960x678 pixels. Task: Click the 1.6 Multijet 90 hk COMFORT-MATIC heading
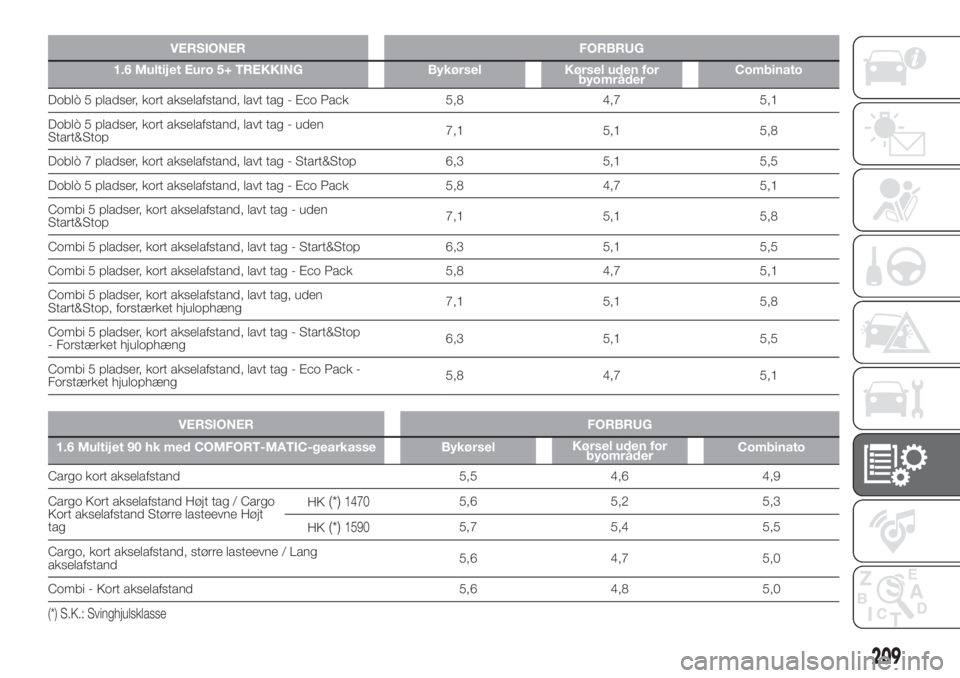pos(216,447)
